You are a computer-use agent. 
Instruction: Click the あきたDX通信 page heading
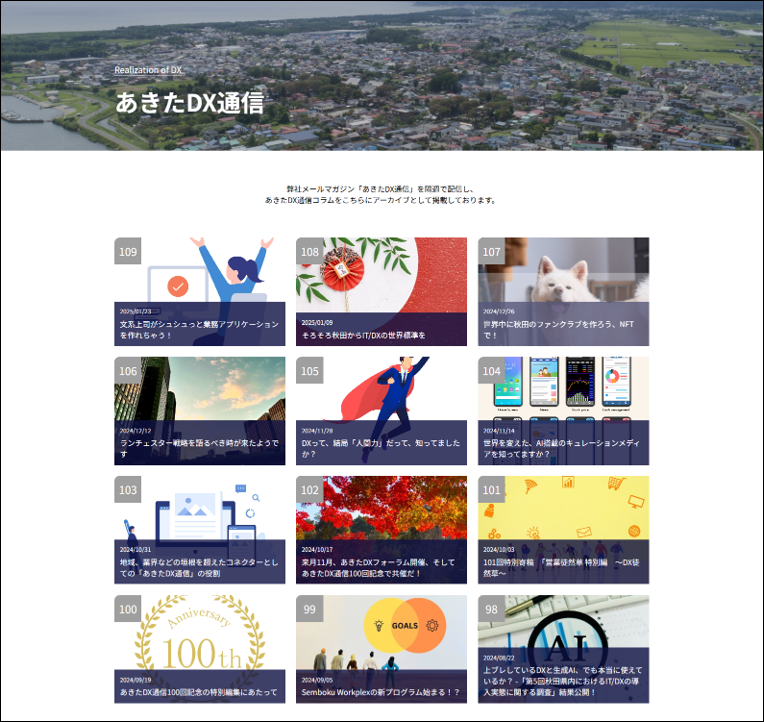point(189,102)
